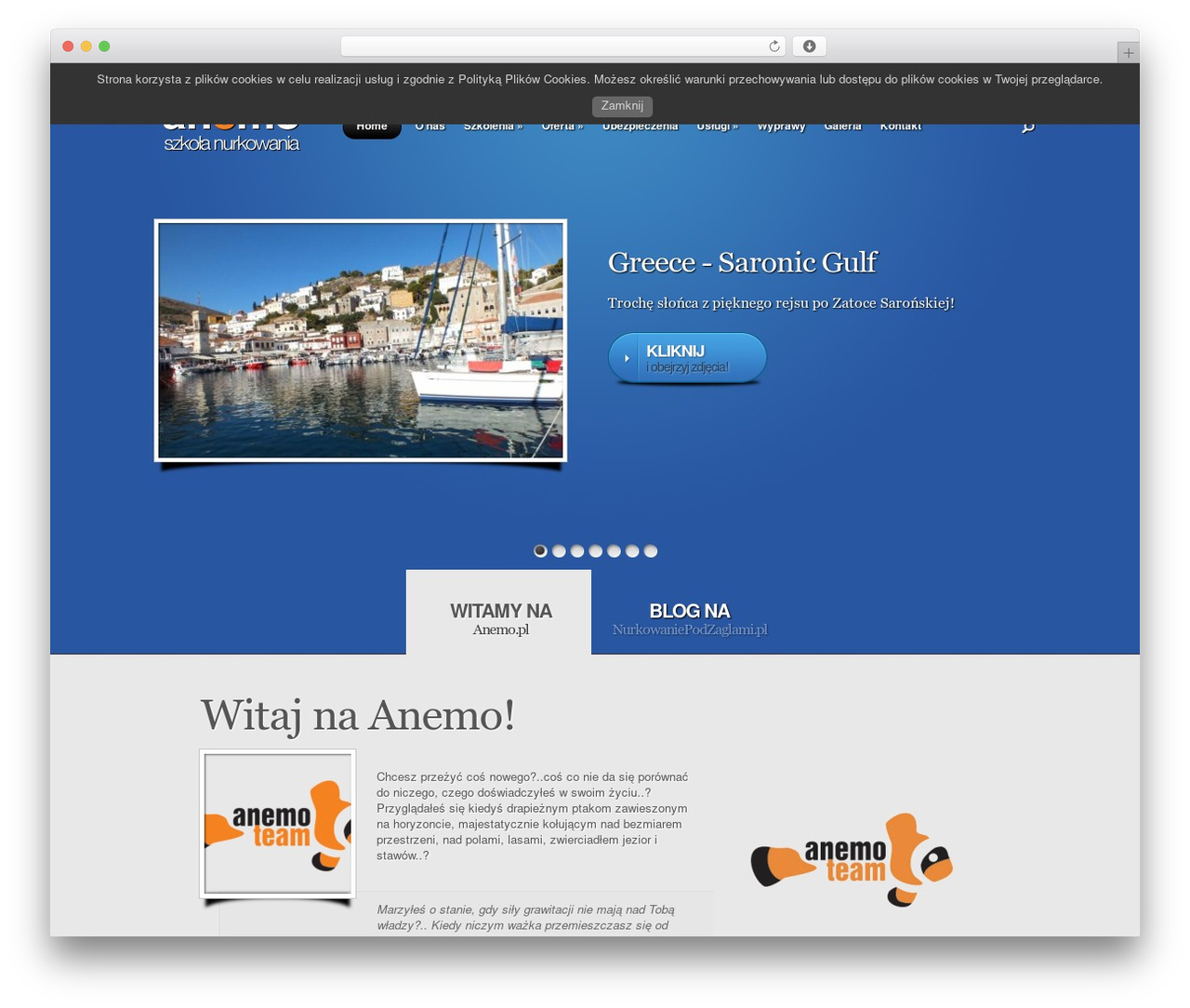Click the browser address bar
1190x1008 pixels.
tap(563, 46)
